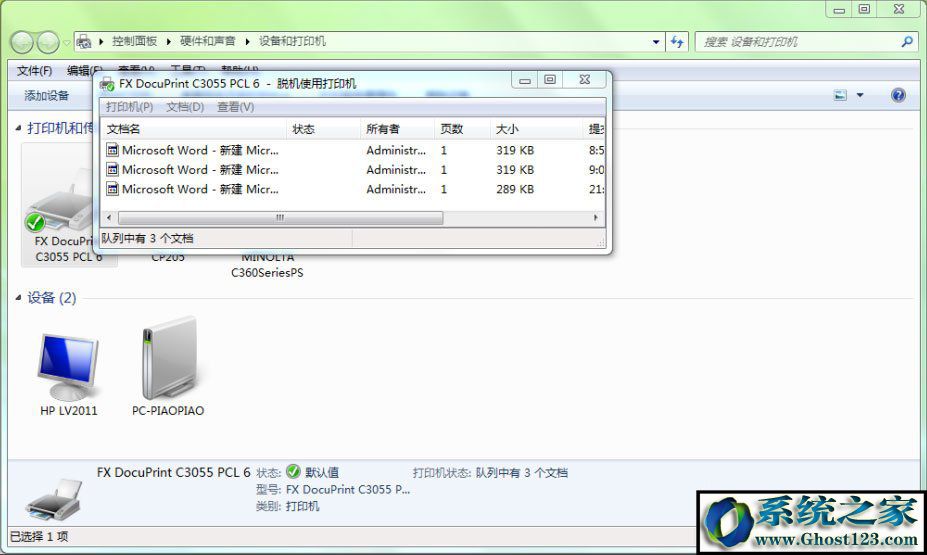The height and width of the screenshot is (555, 927).
Task: Click the 289 KB size cell
Action: pos(515,189)
